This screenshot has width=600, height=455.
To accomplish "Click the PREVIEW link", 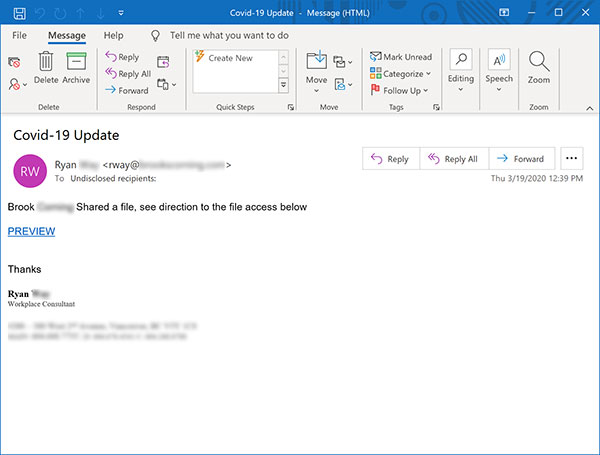I will 31,231.
